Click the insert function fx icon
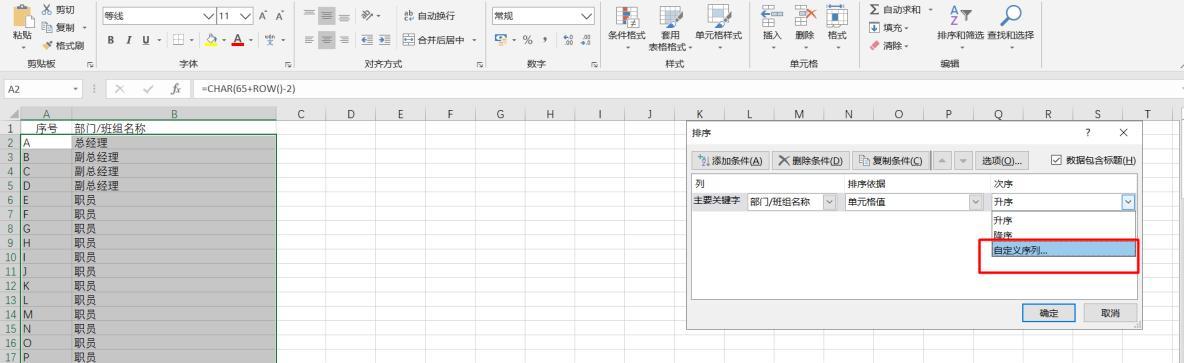This screenshot has width=1184, height=363. pos(175,89)
